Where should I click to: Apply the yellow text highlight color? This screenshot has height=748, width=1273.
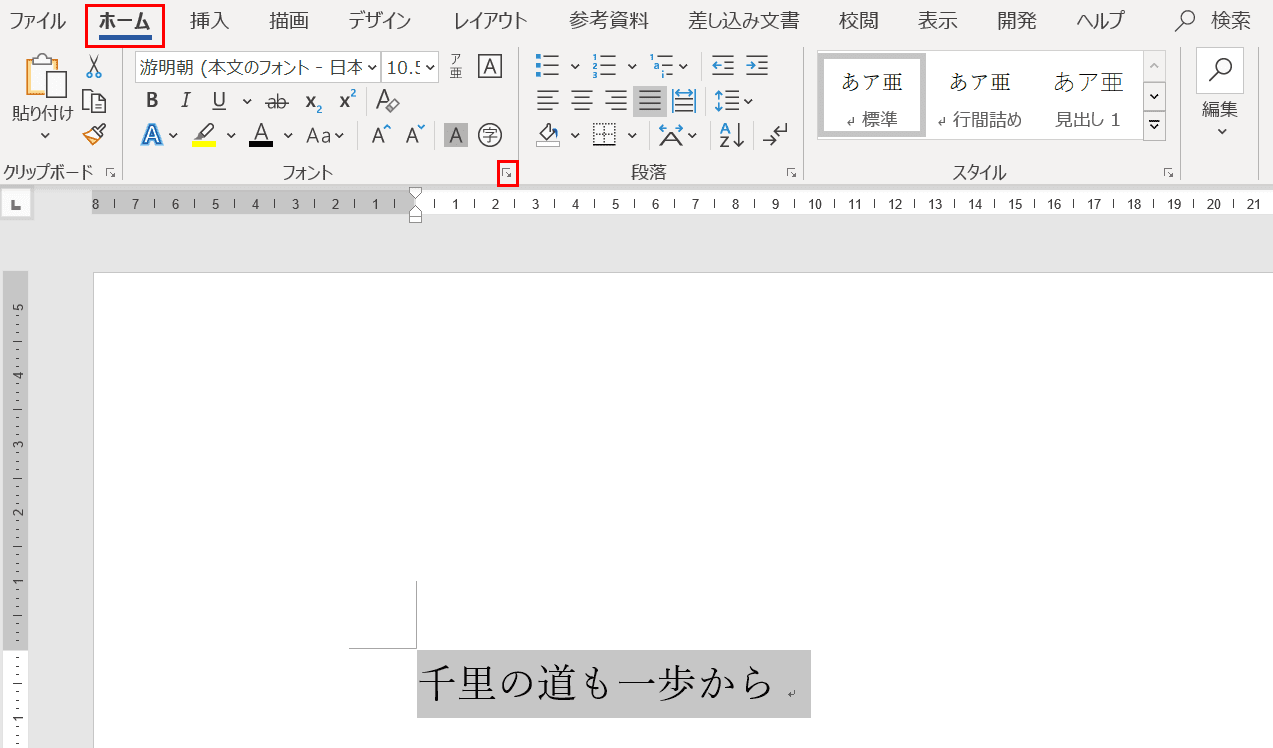[204, 135]
